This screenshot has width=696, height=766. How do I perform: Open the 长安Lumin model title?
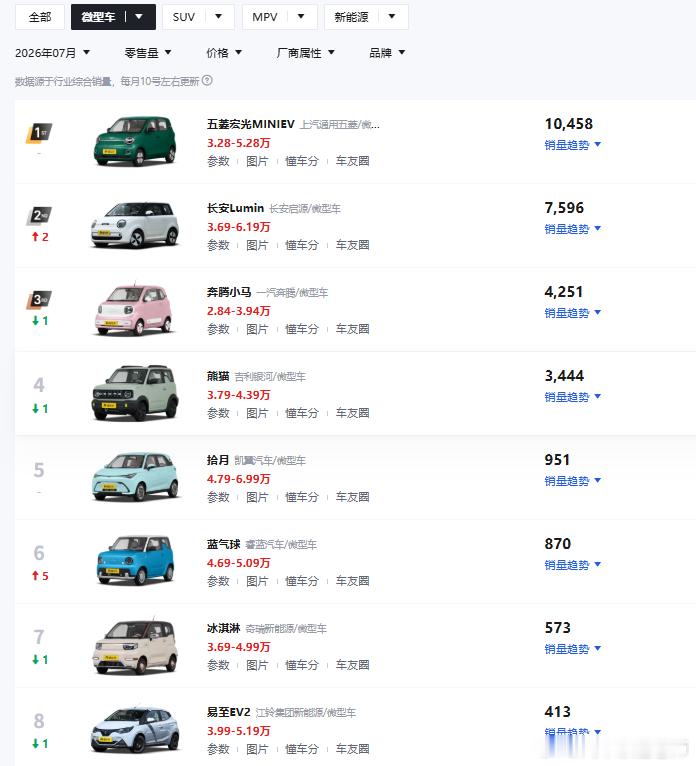(235, 208)
